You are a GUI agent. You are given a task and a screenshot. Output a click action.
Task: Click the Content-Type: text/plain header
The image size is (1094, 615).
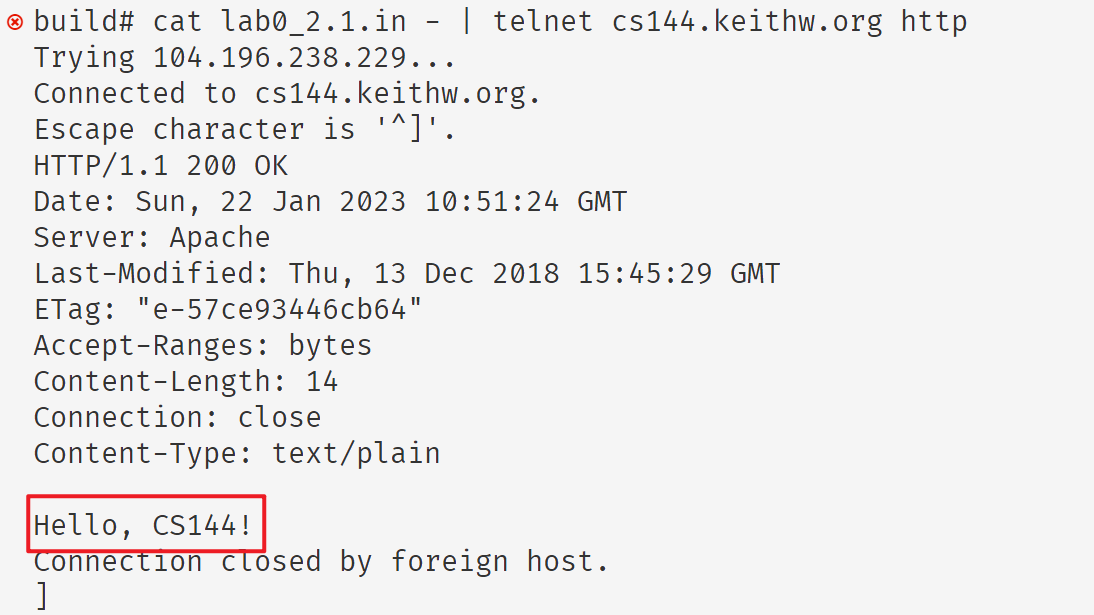237,453
